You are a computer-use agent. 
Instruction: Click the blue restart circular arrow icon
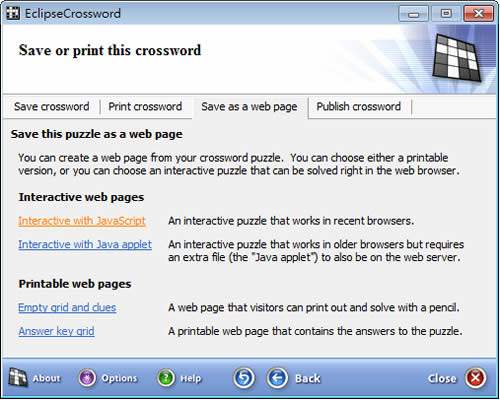pos(244,378)
